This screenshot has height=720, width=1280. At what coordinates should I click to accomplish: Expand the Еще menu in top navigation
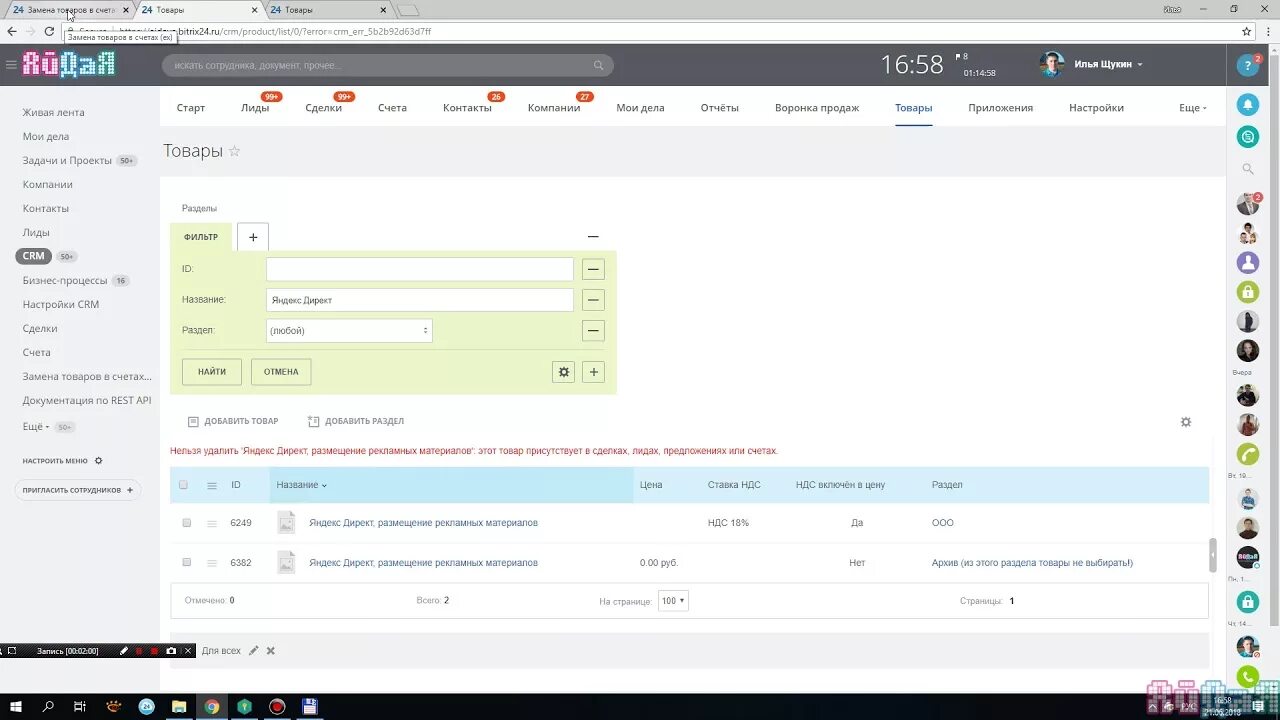coord(1193,108)
